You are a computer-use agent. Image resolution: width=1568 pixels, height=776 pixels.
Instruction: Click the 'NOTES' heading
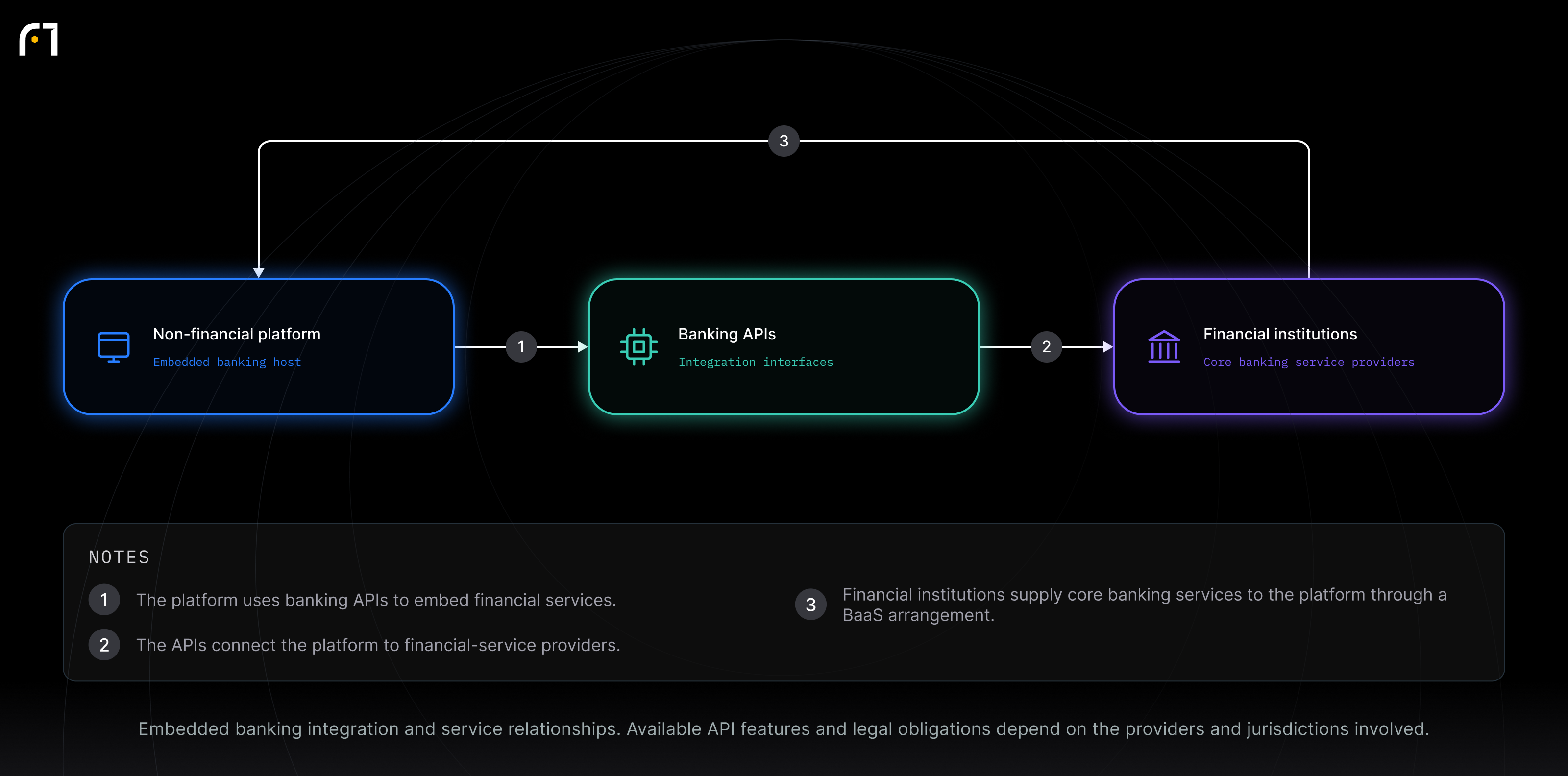119,557
